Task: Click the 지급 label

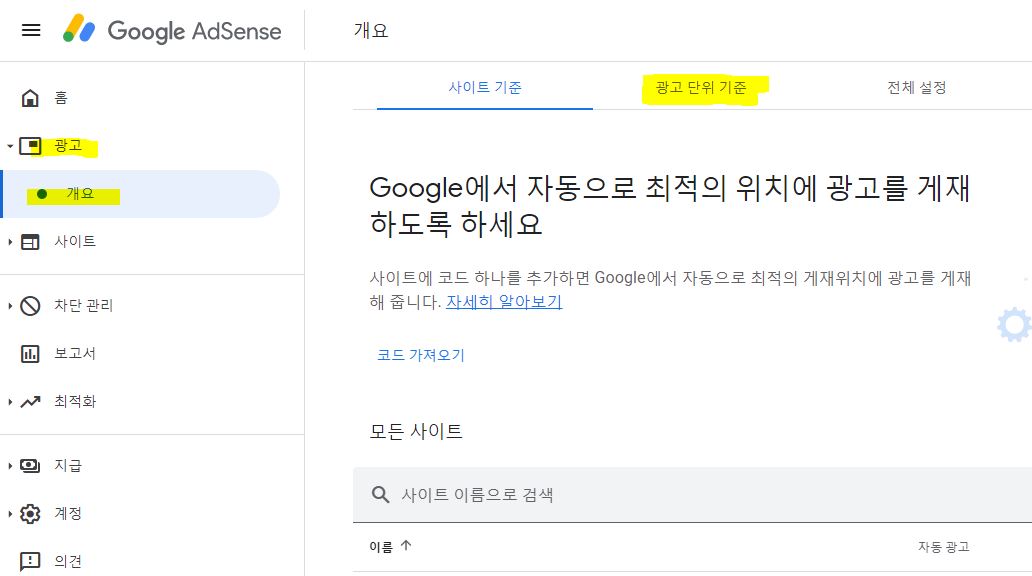Action: (68, 465)
